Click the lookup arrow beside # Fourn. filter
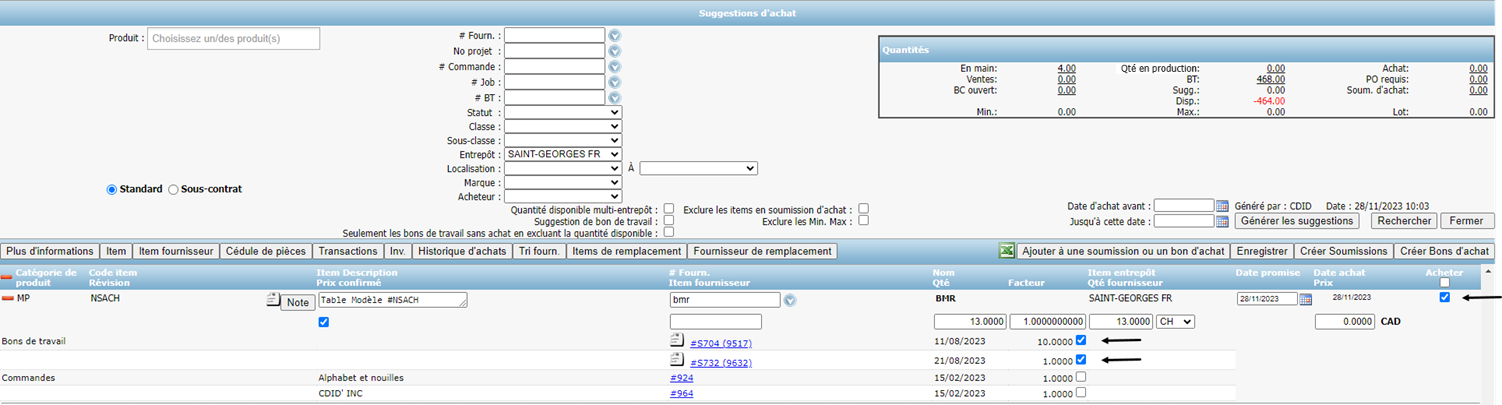The width and height of the screenshot is (1502, 405). [615, 35]
